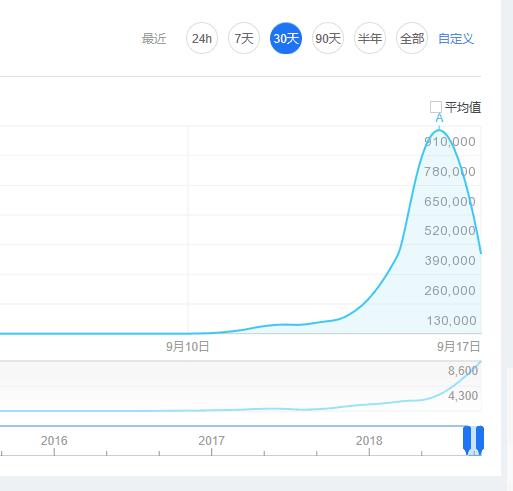Click the 780,000 axis value
Screen dimensions: 513x491
450,172
